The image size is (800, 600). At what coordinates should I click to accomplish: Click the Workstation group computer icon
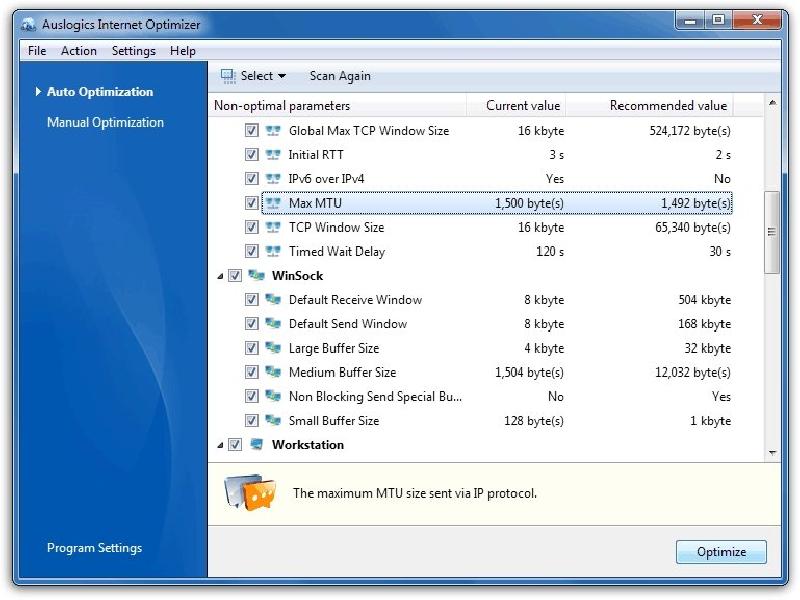pyautogui.click(x=256, y=444)
